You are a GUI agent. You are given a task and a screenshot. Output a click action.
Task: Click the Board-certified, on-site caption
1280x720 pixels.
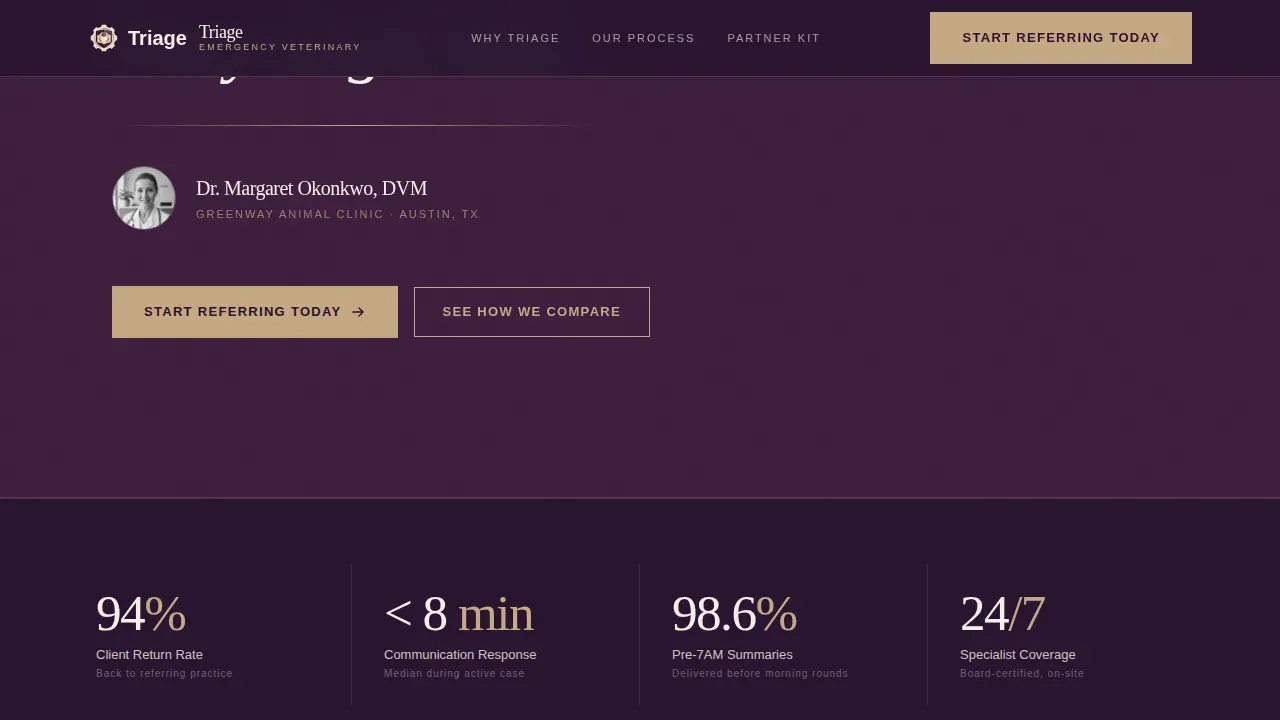[x=1022, y=674]
